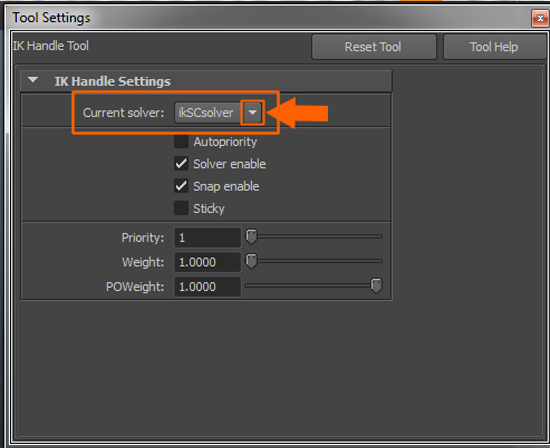Viewport: 550px width, 448px height.
Task: Open Tool Help
Action: click(494, 47)
